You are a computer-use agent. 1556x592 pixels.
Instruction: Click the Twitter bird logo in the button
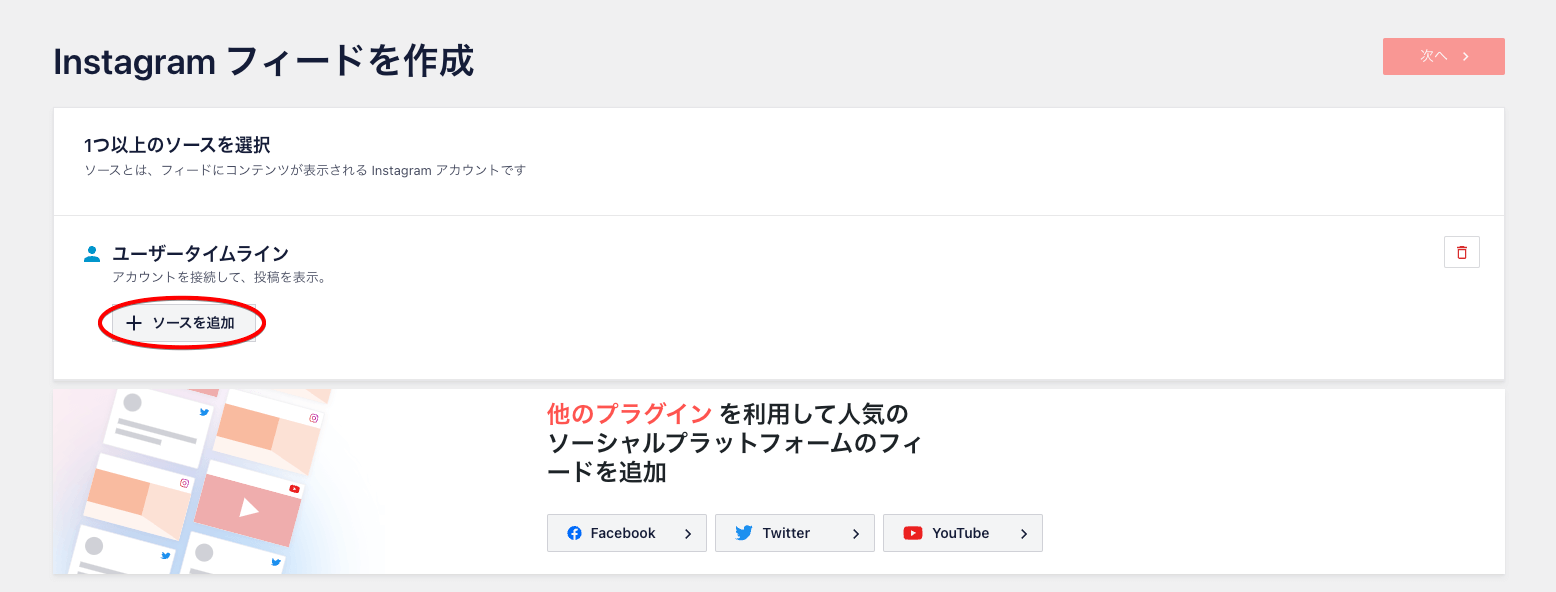click(743, 533)
